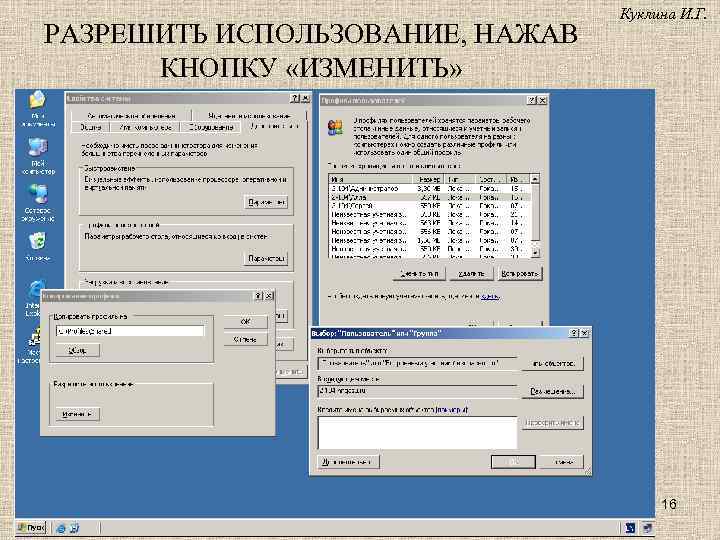Open the Мои документы desktop icon

pos(37,109)
